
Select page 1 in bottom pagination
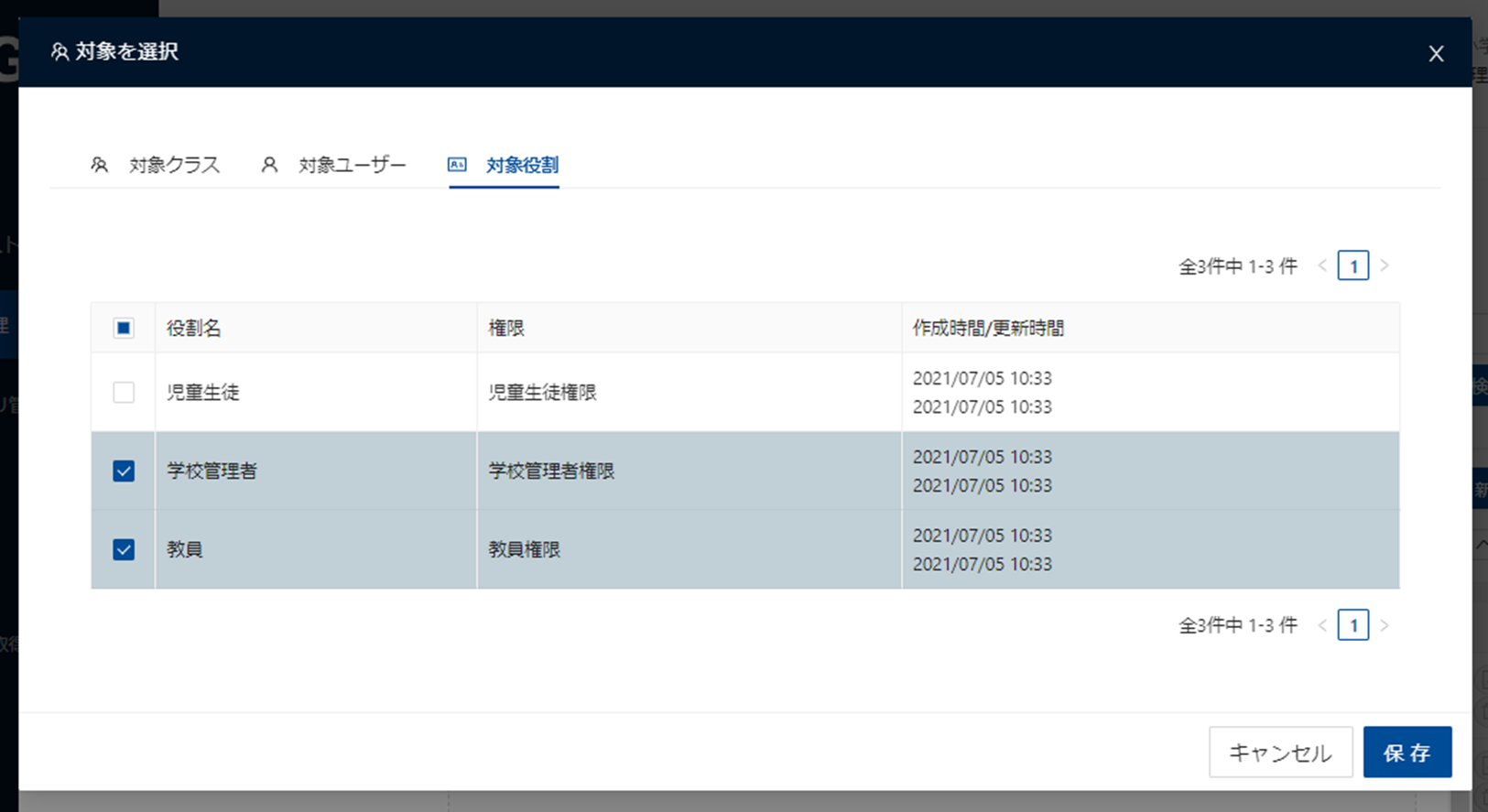[x=1353, y=626]
